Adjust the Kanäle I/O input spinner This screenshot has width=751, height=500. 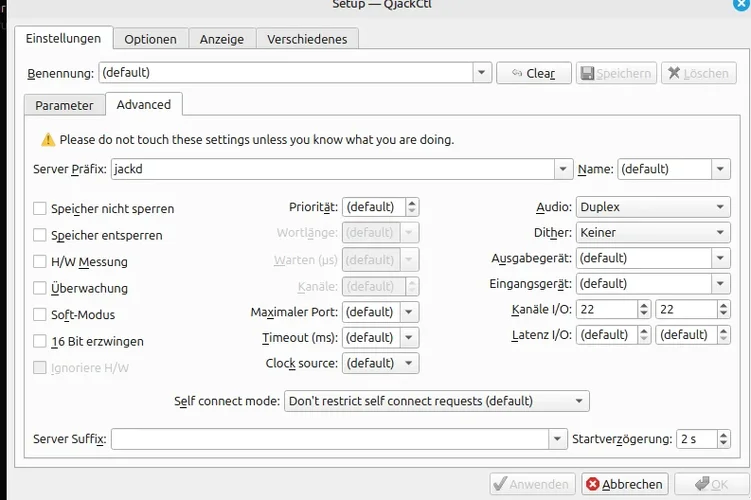pyautogui.click(x=644, y=309)
